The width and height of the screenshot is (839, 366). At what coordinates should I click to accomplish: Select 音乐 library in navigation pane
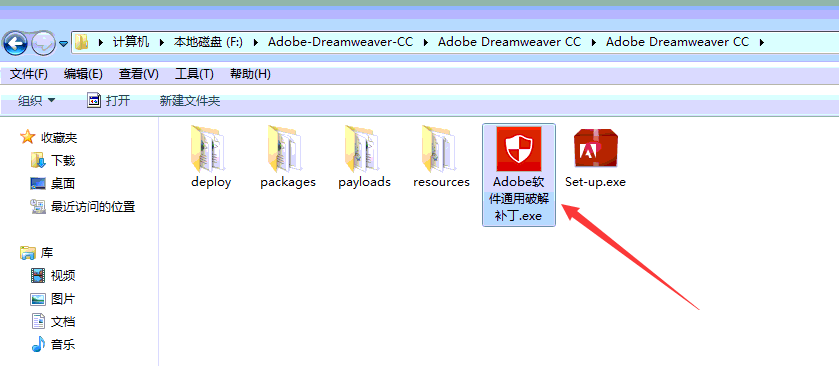pyautogui.click(x=63, y=345)
